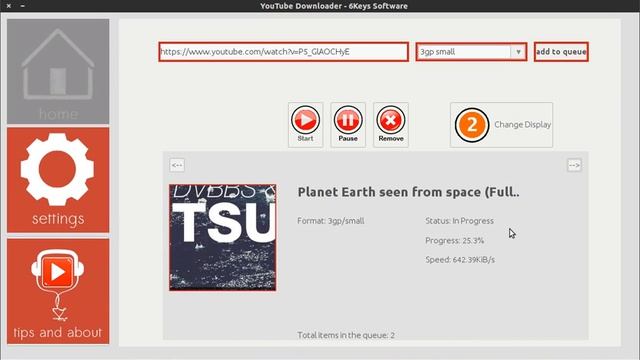640x360 pixels.
Task: Click the 'Speed: 642.39KiB/s' text
Action: [x=460, y=260]
